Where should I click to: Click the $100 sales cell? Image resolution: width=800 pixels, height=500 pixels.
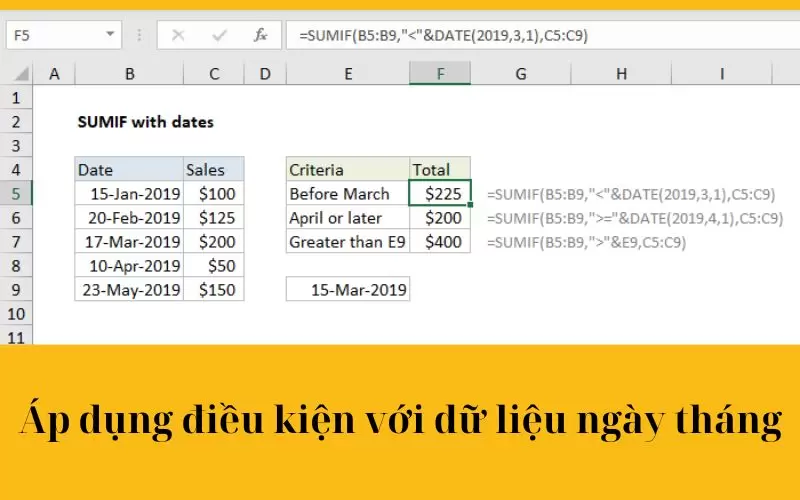(x=214, y=193)
